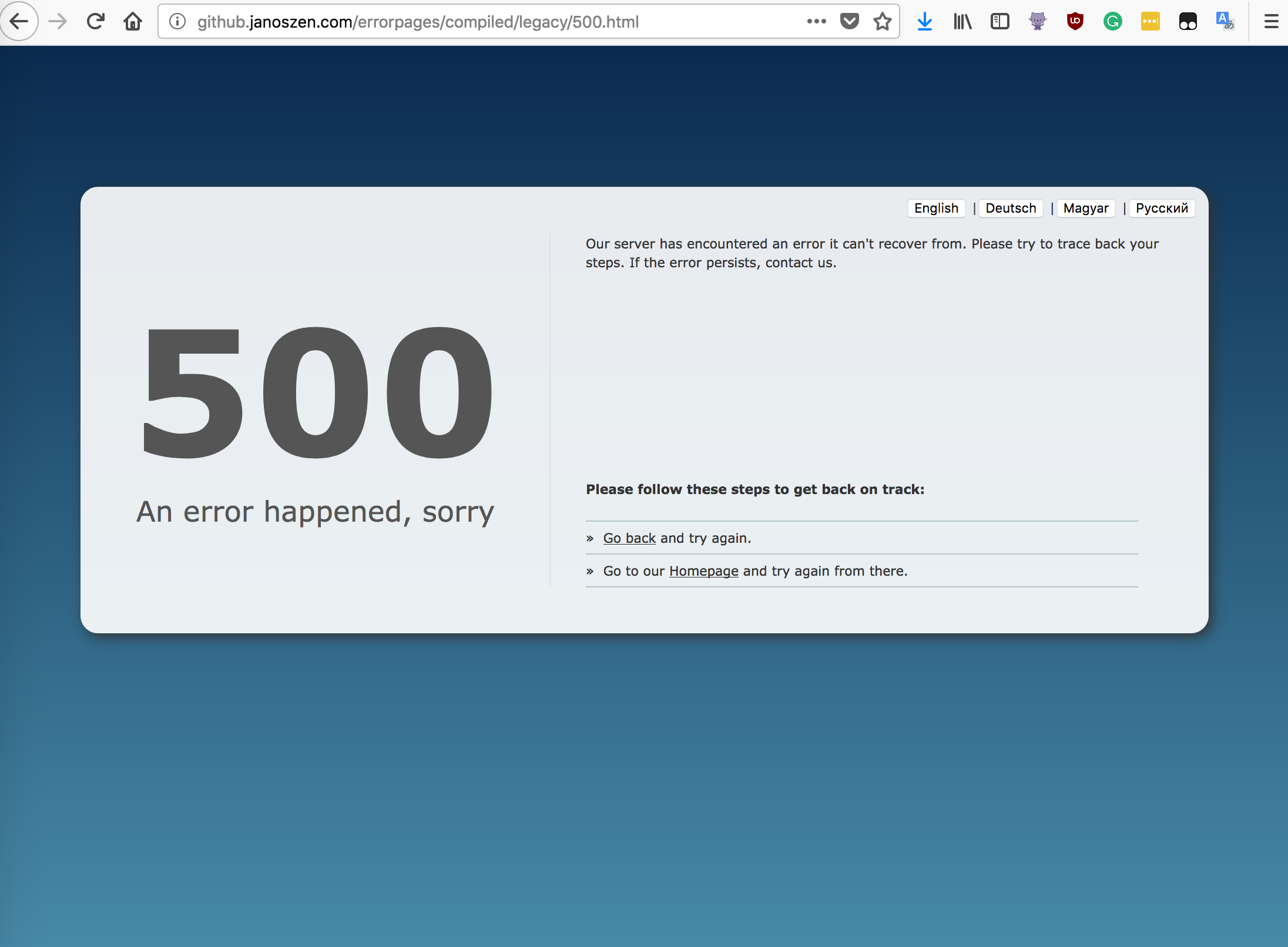The height and width of the screenshot is (947, 1288).
Task: Open the Firefox hamburger menu
Action: pyautogui.click(x=1271, y=22)
